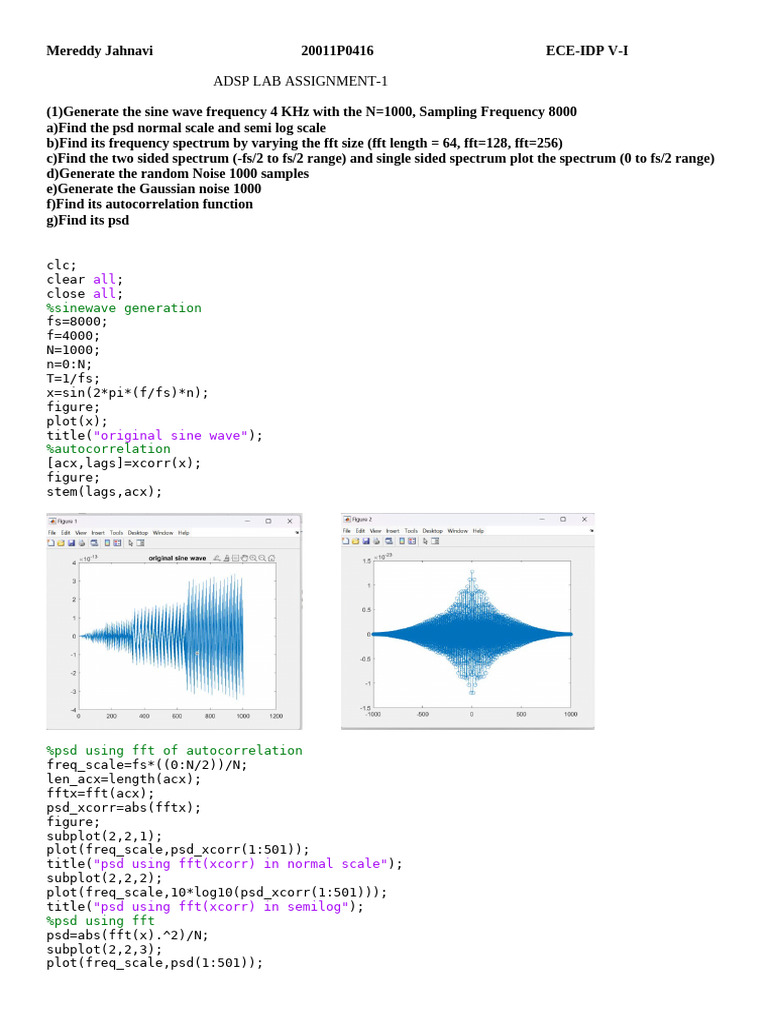Select Zoom Out tool above Figure 1 axes

262,558
